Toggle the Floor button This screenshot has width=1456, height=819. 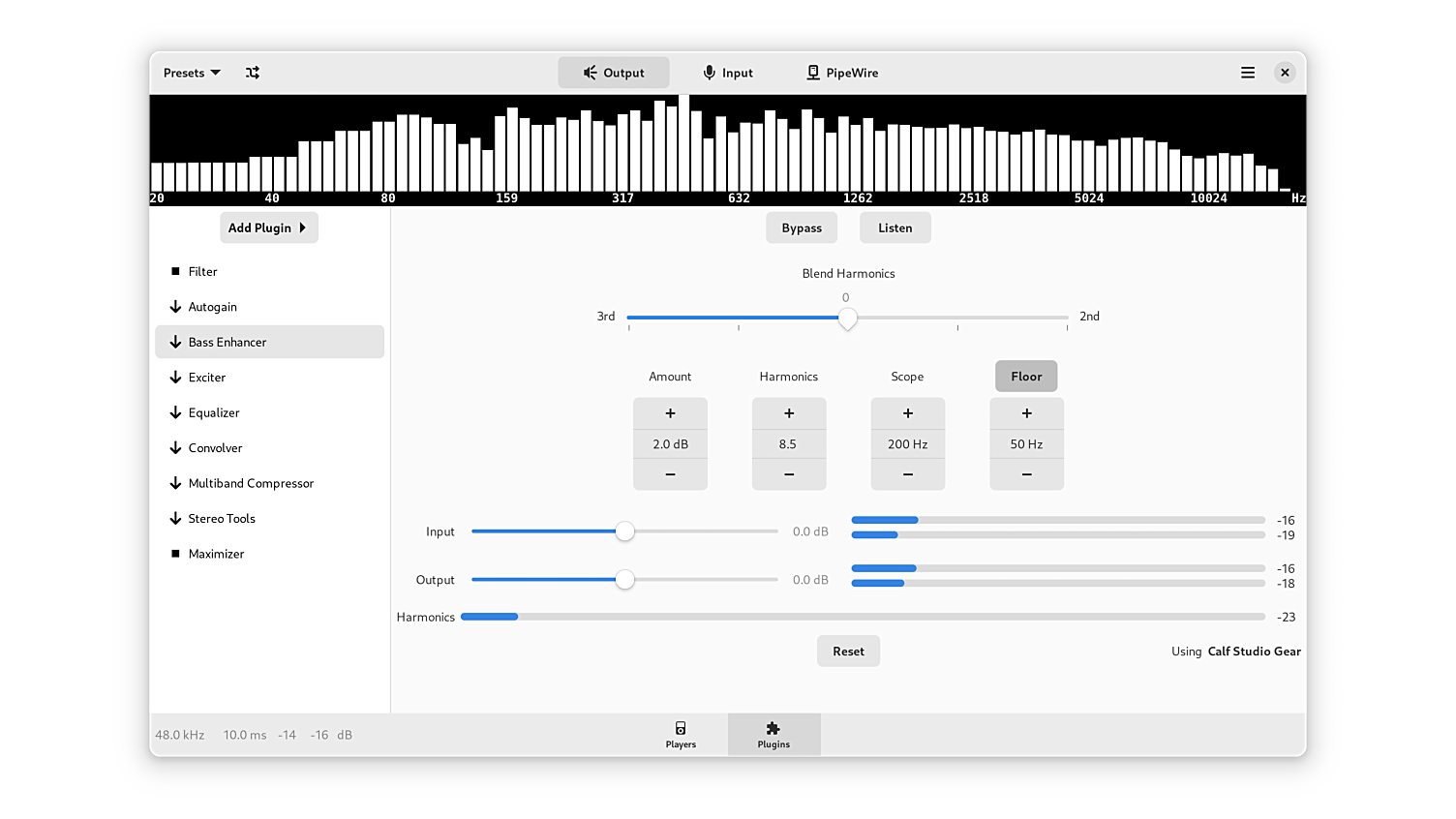point(1026,377)
